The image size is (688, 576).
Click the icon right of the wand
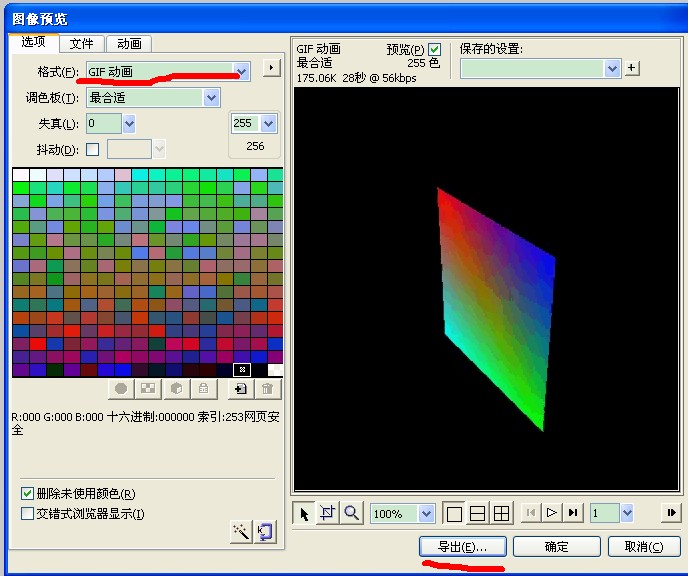click(265, 532)
